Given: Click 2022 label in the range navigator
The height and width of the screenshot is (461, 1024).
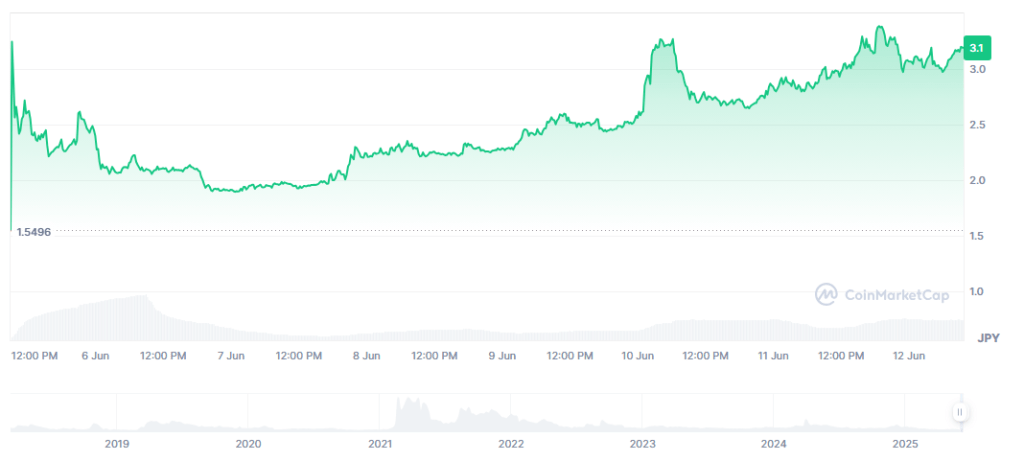Looking at the screenshot, I should pos(511,443).
